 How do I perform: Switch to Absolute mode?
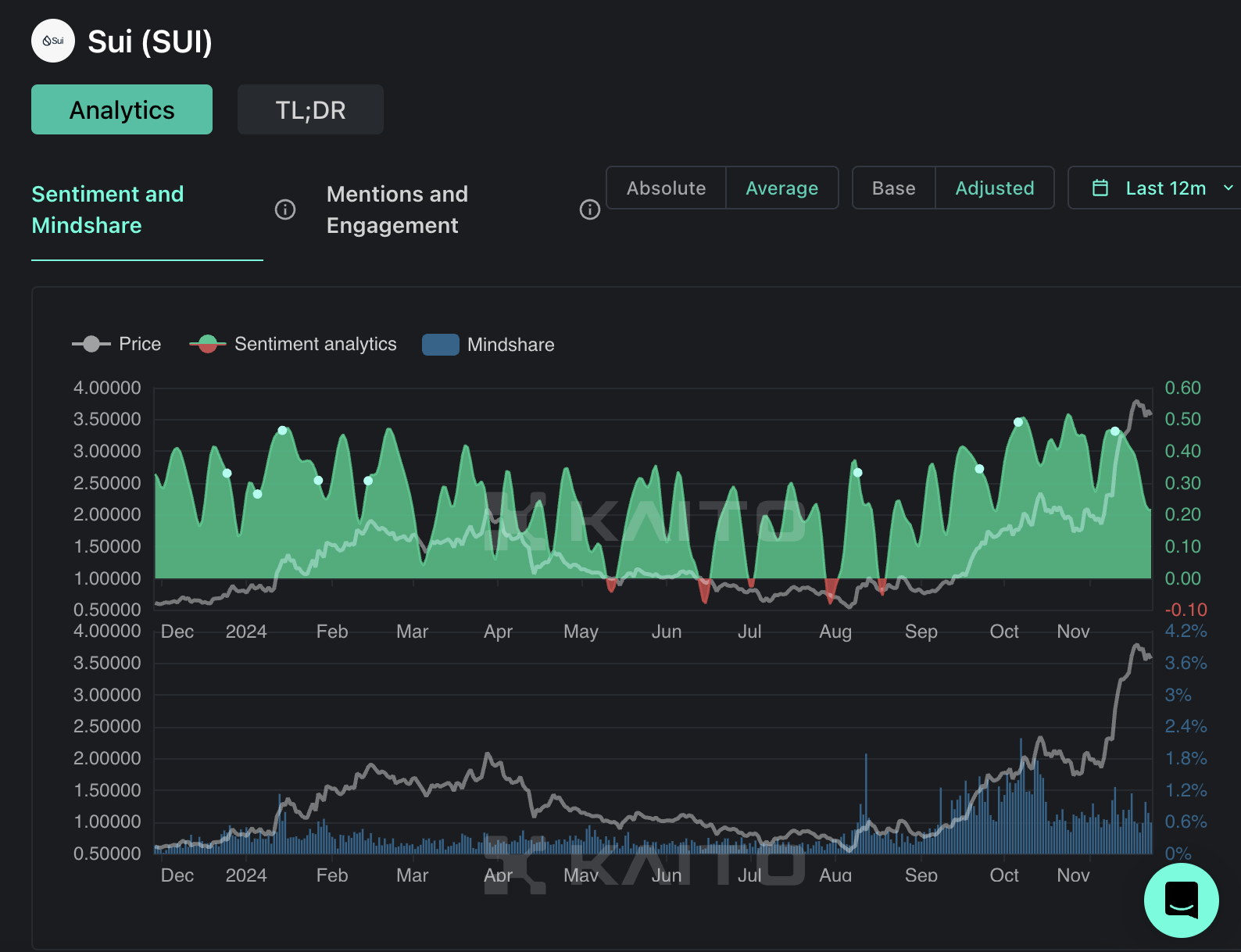[666, 188]
